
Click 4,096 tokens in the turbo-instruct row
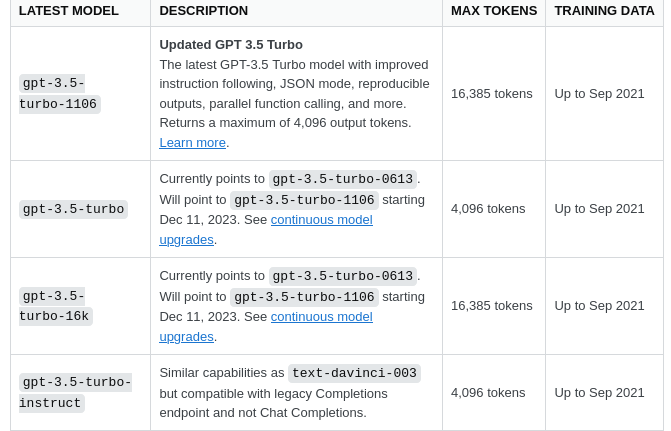coord(488,393)
